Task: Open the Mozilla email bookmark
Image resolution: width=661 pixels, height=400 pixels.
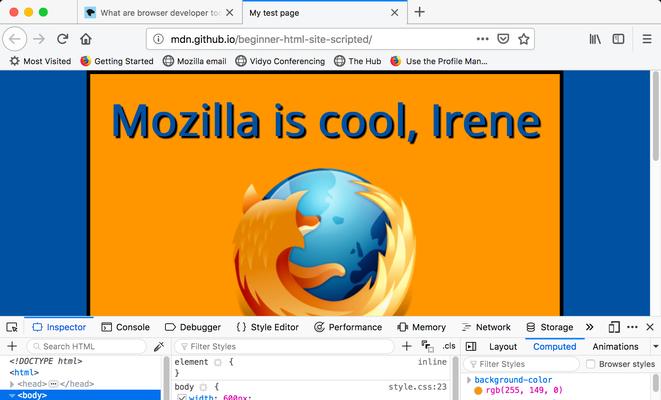Action: (x=194, y=61)
